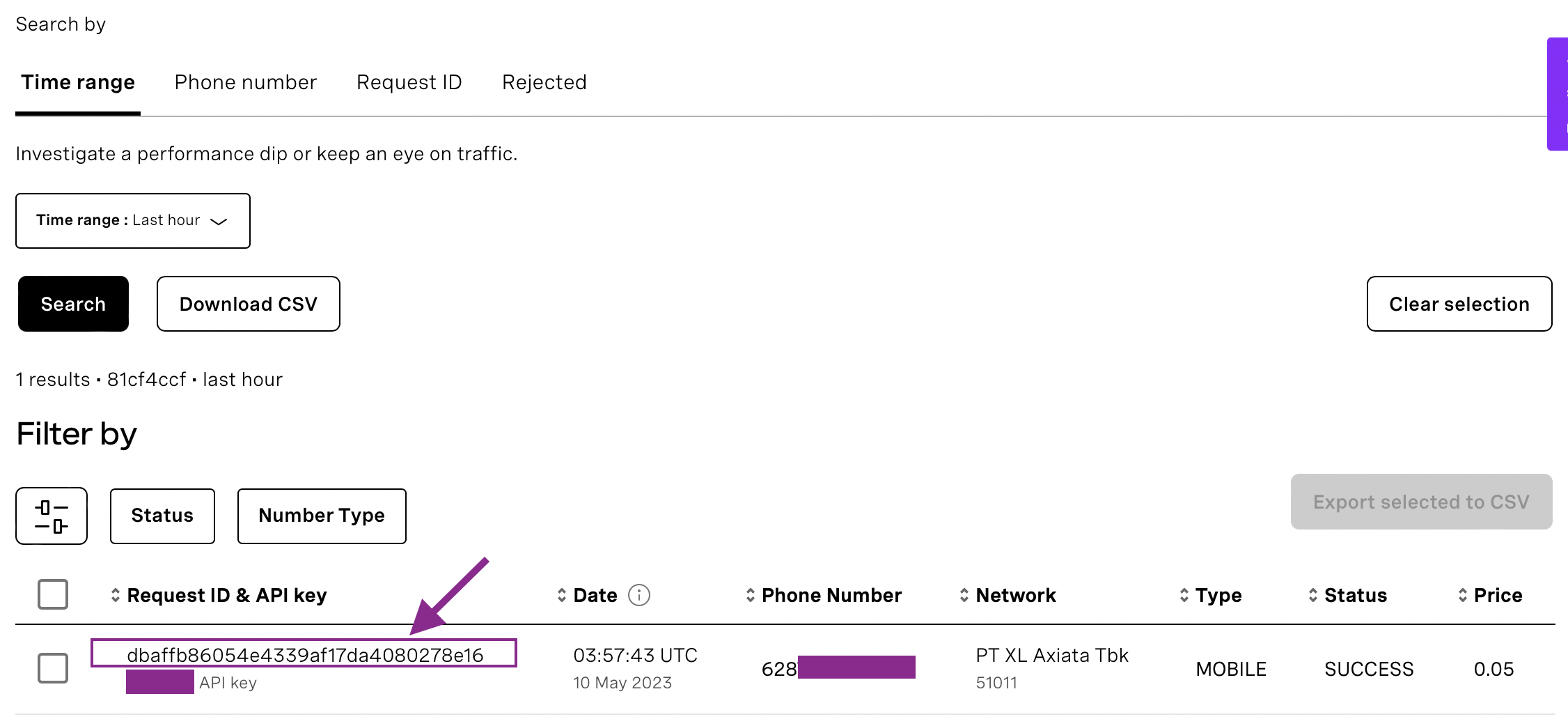The width and height of the screenshot is (1568, 726).
Task: Click the Date info icon
Action: 638,595
